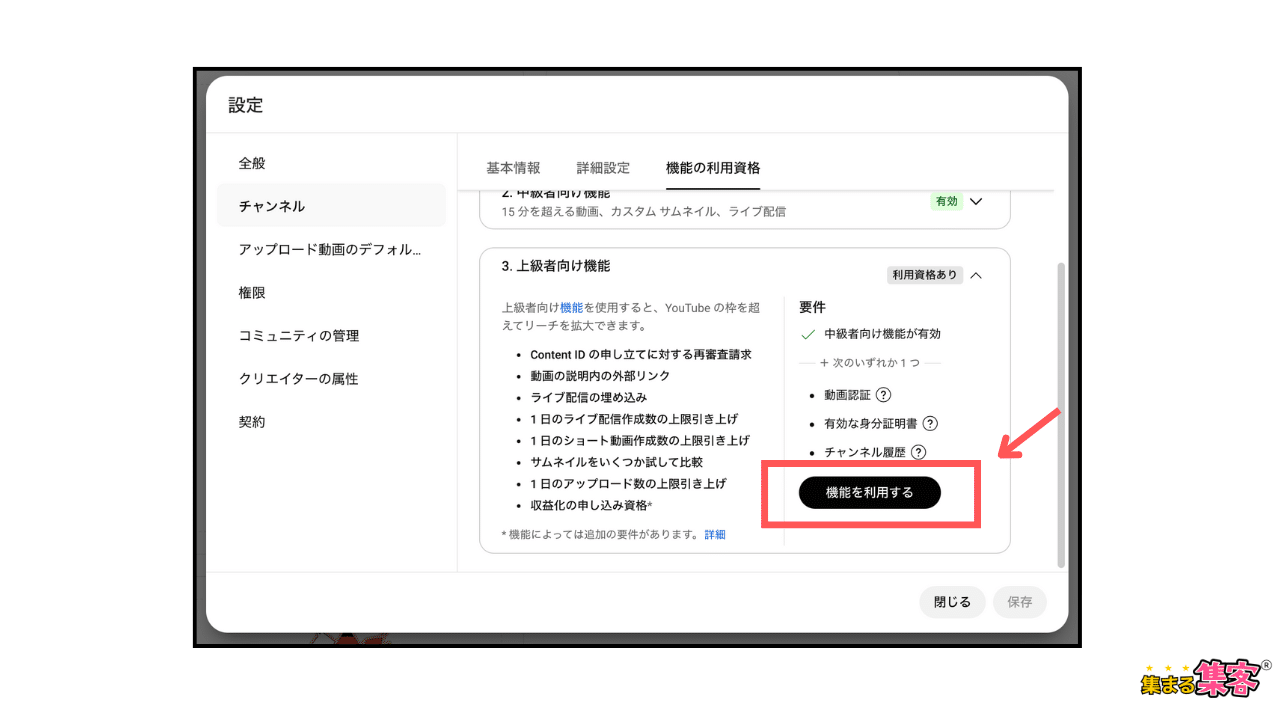
Task: Switch to 基本情報 tab
Action: (513, 168)
